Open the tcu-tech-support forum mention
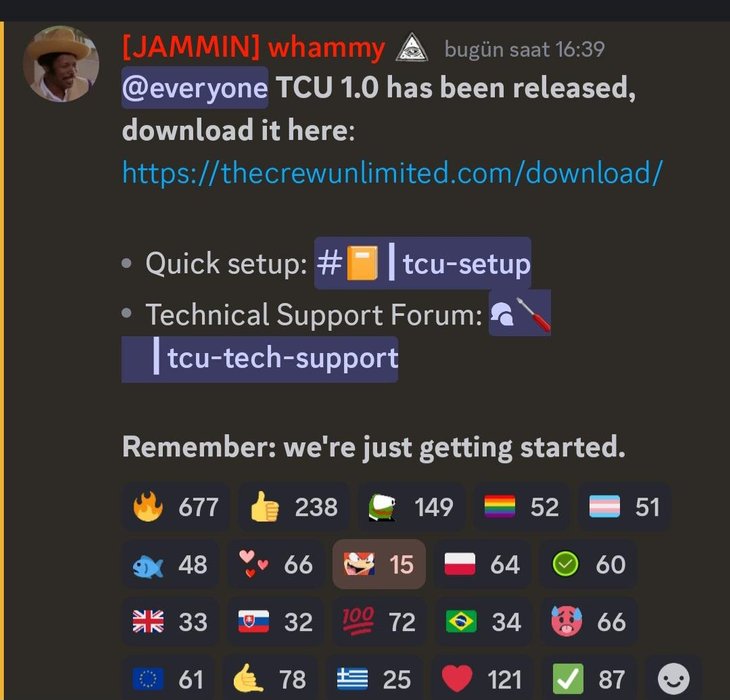 pyautogui.click(x=260, y=358)
